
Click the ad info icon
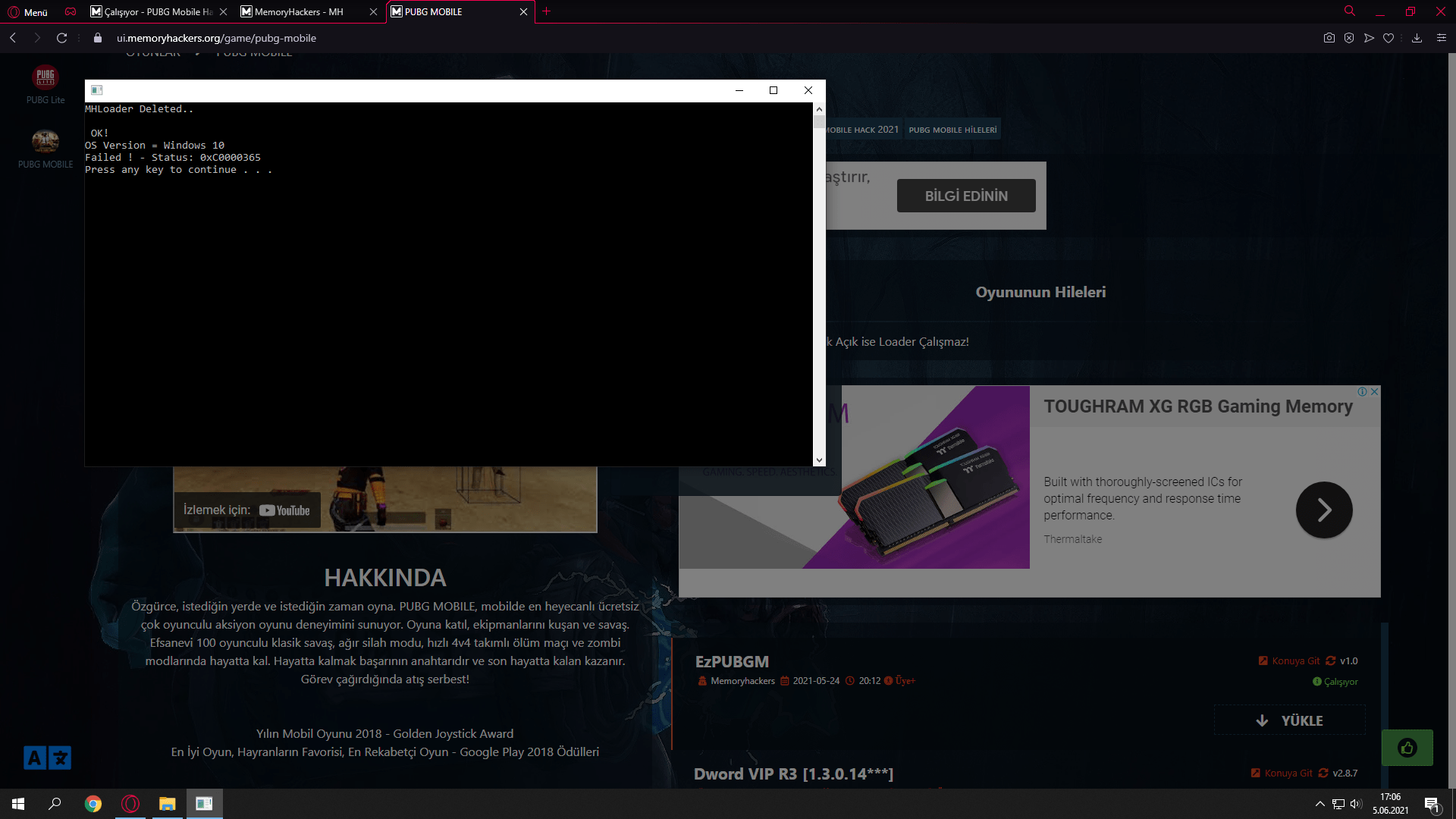[x=1363, y=392]
